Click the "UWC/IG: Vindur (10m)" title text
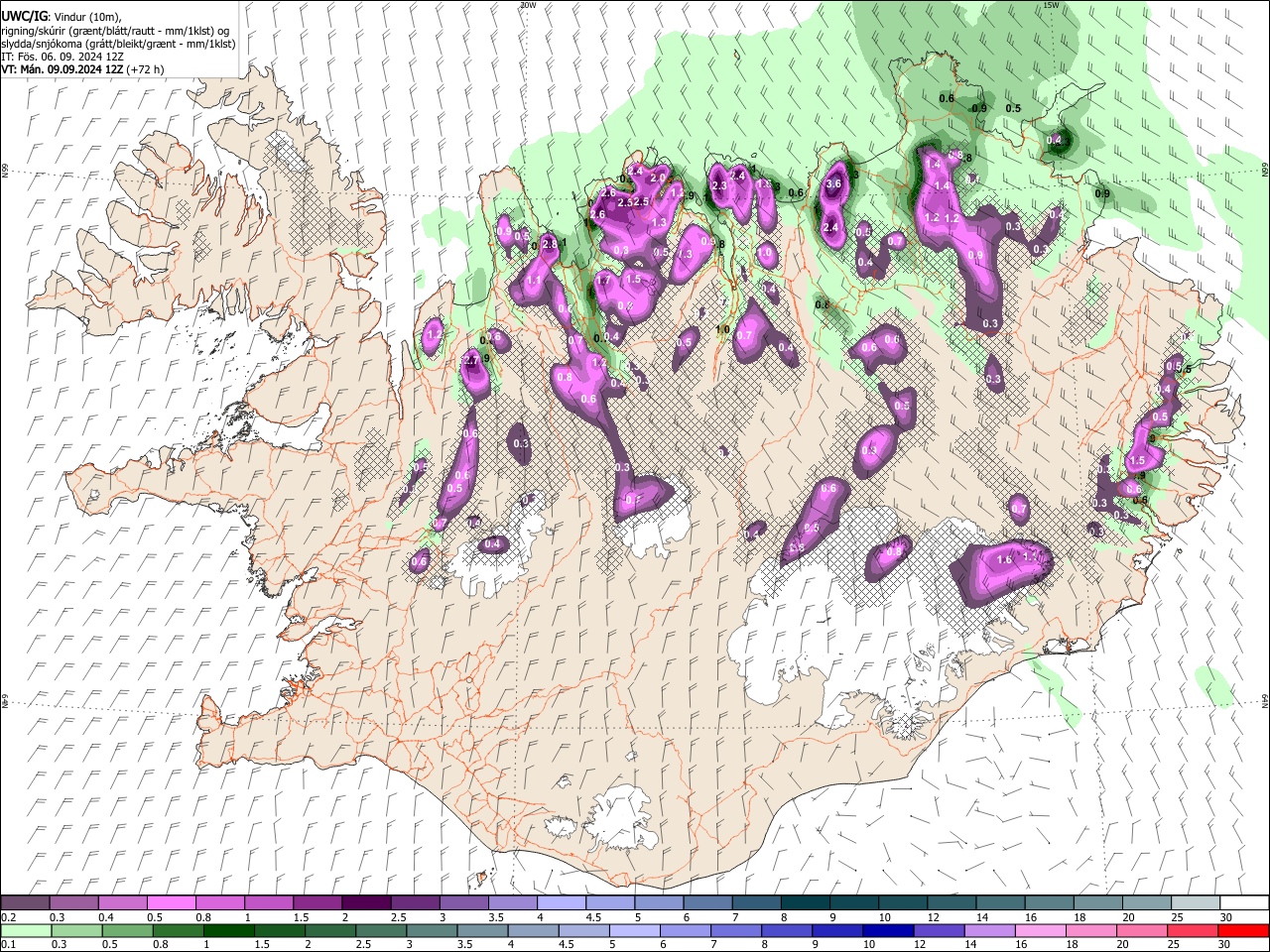 click(61, 15)
